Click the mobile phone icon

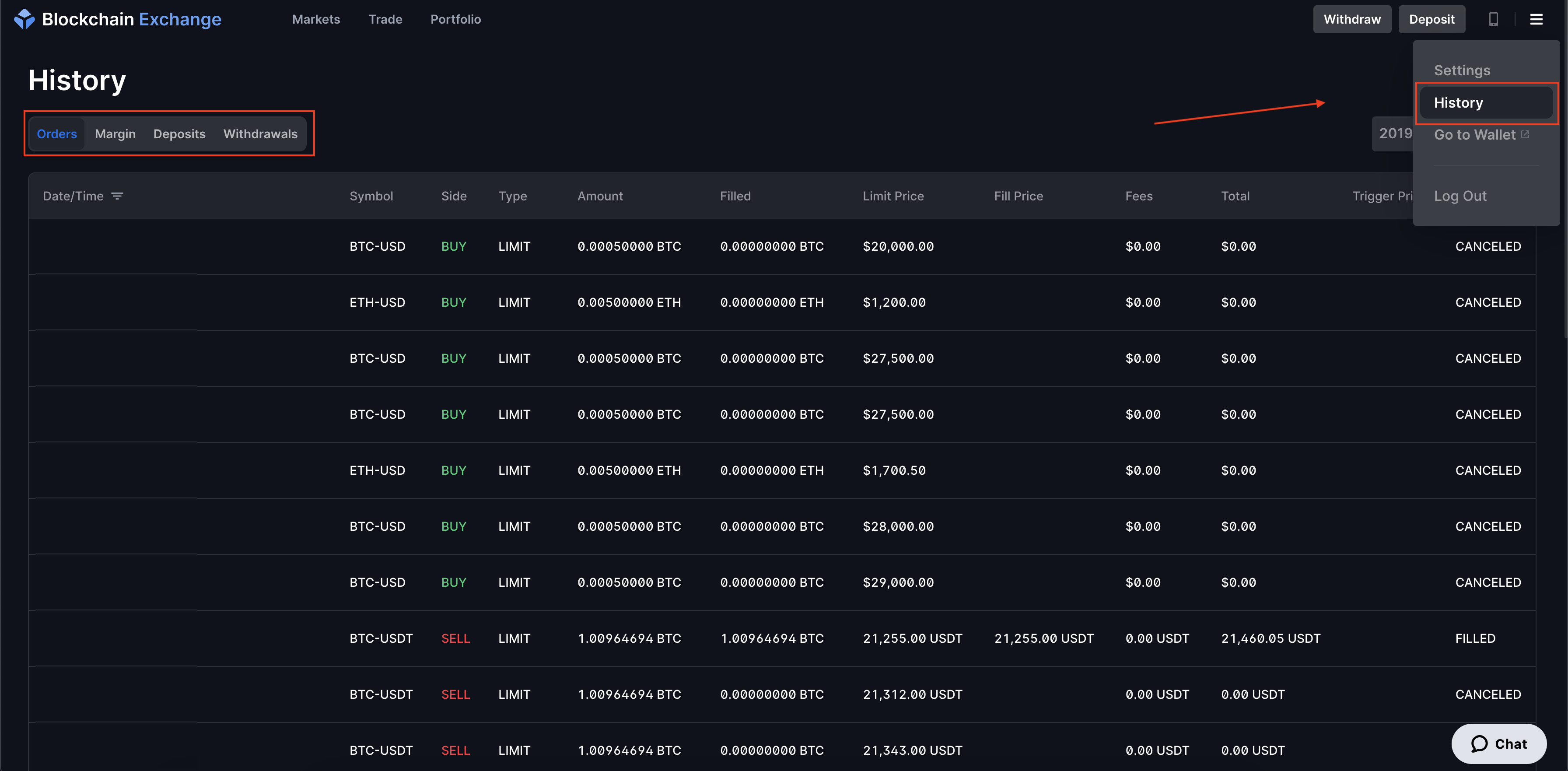tap(1493, 20)
